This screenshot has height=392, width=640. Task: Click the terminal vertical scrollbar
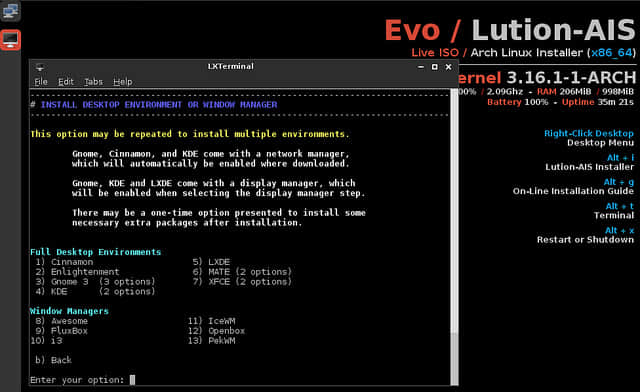(454, 237)
